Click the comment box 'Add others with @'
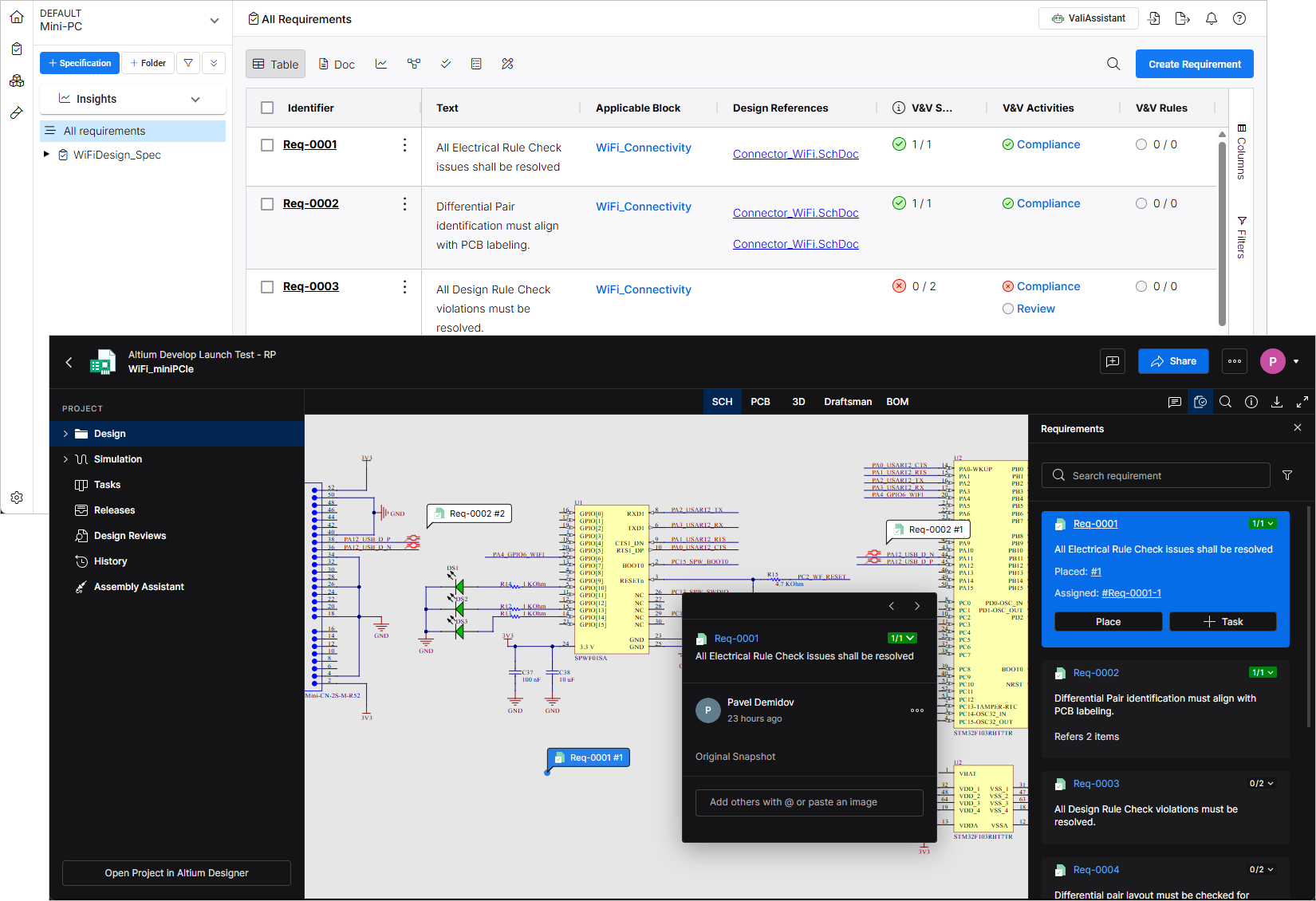Screen dimensions: 1316x901 tap(810, 802)
